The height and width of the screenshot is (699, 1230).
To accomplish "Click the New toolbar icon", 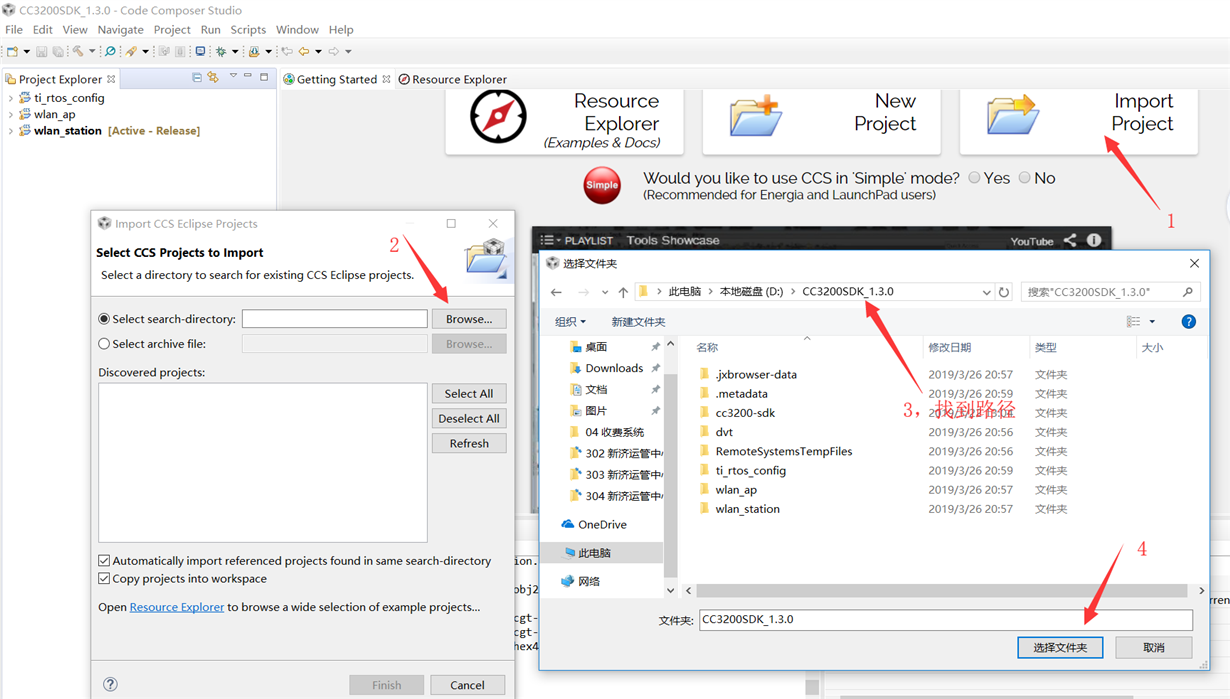I will click(12, 51).
